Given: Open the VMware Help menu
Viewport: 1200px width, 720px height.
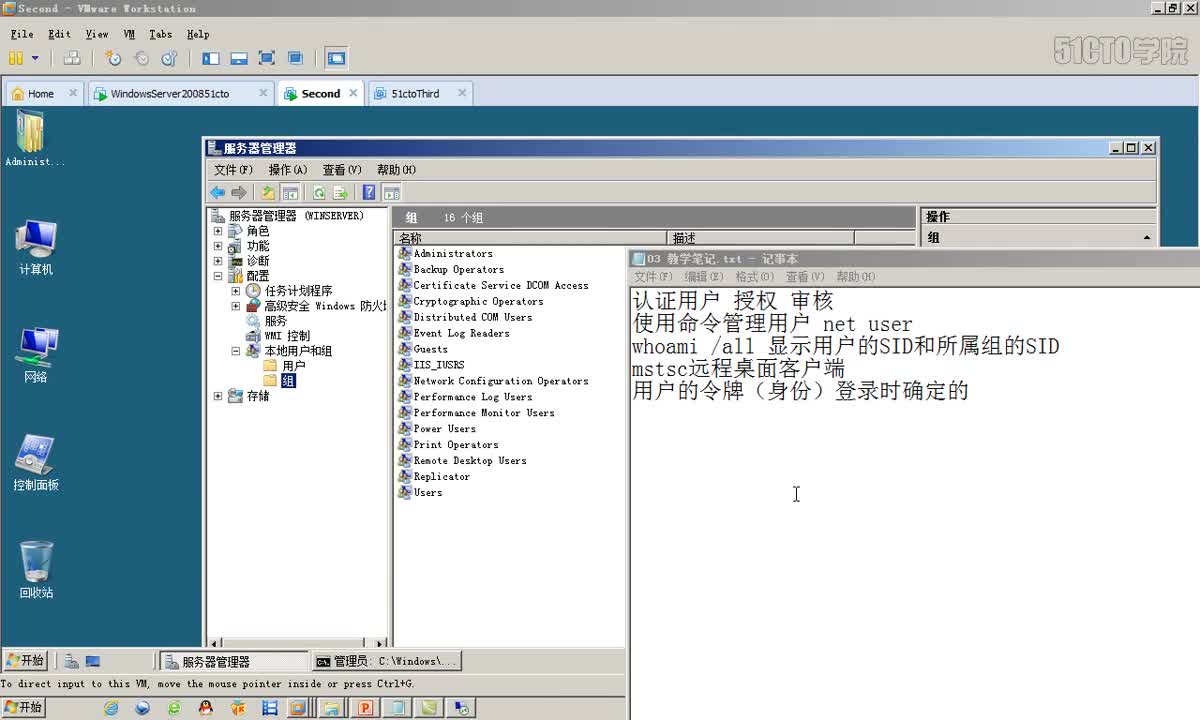Looking at the screenshot, I should pyautogui.click(x=198, y=34).
